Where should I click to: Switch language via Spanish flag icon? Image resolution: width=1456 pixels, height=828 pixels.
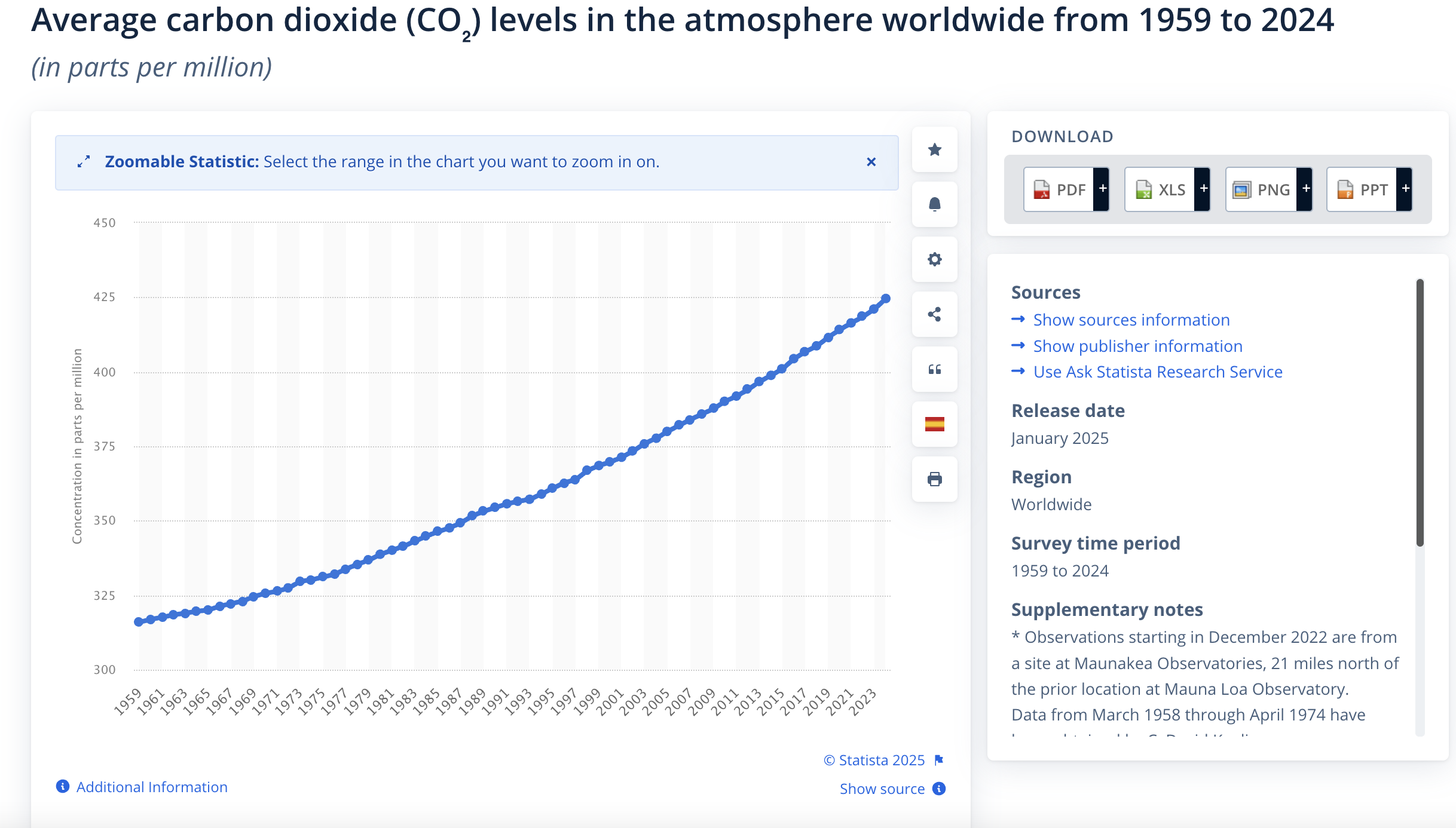point(935,424)
